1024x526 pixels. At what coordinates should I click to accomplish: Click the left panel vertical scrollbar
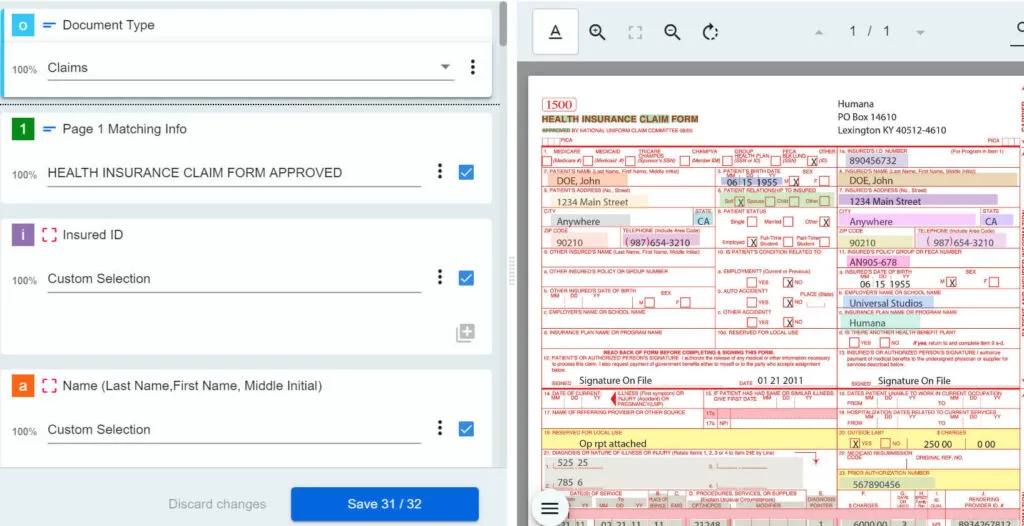pos(503,24)
